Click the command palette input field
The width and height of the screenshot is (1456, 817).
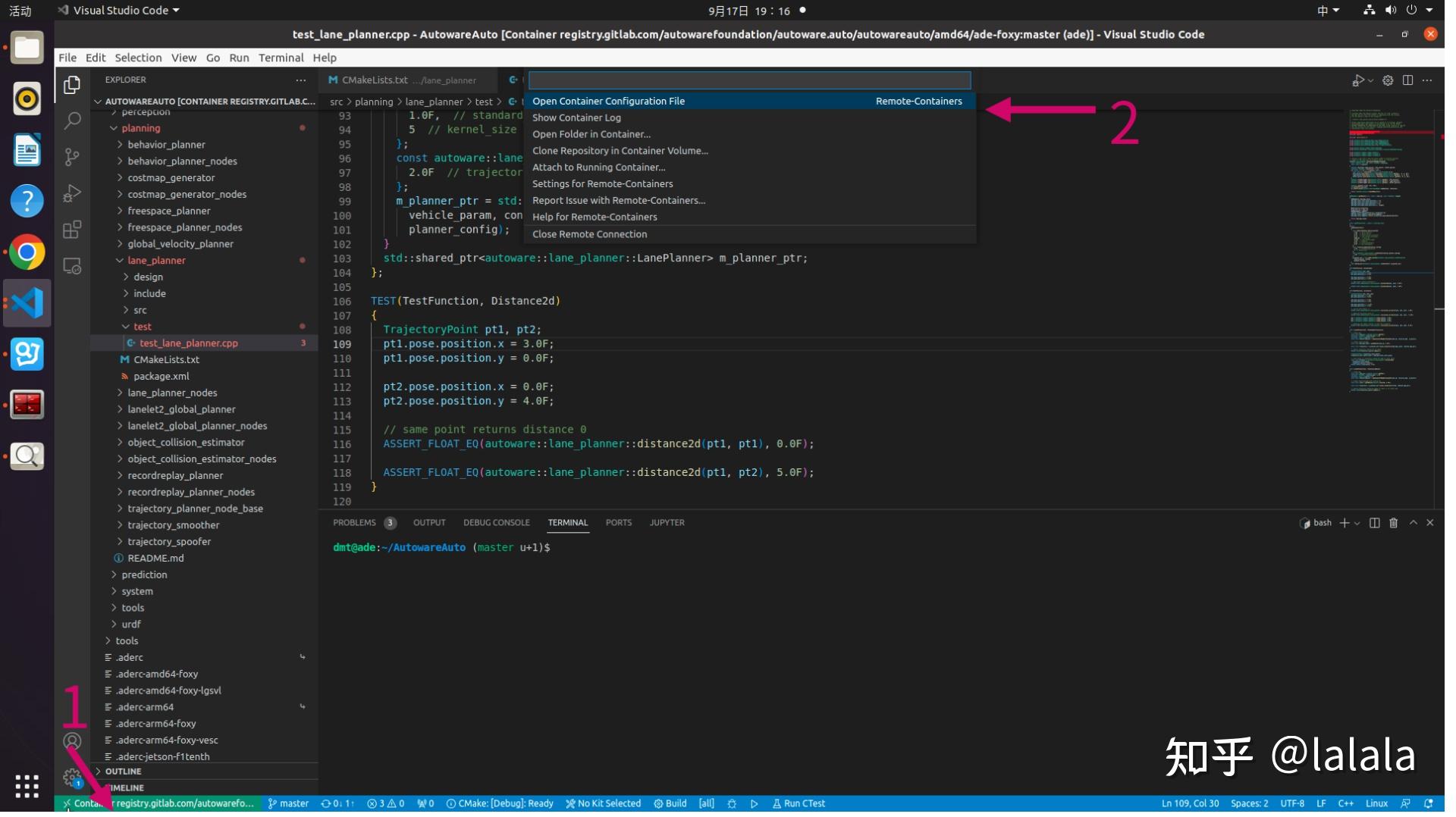[x=755, y=80]
